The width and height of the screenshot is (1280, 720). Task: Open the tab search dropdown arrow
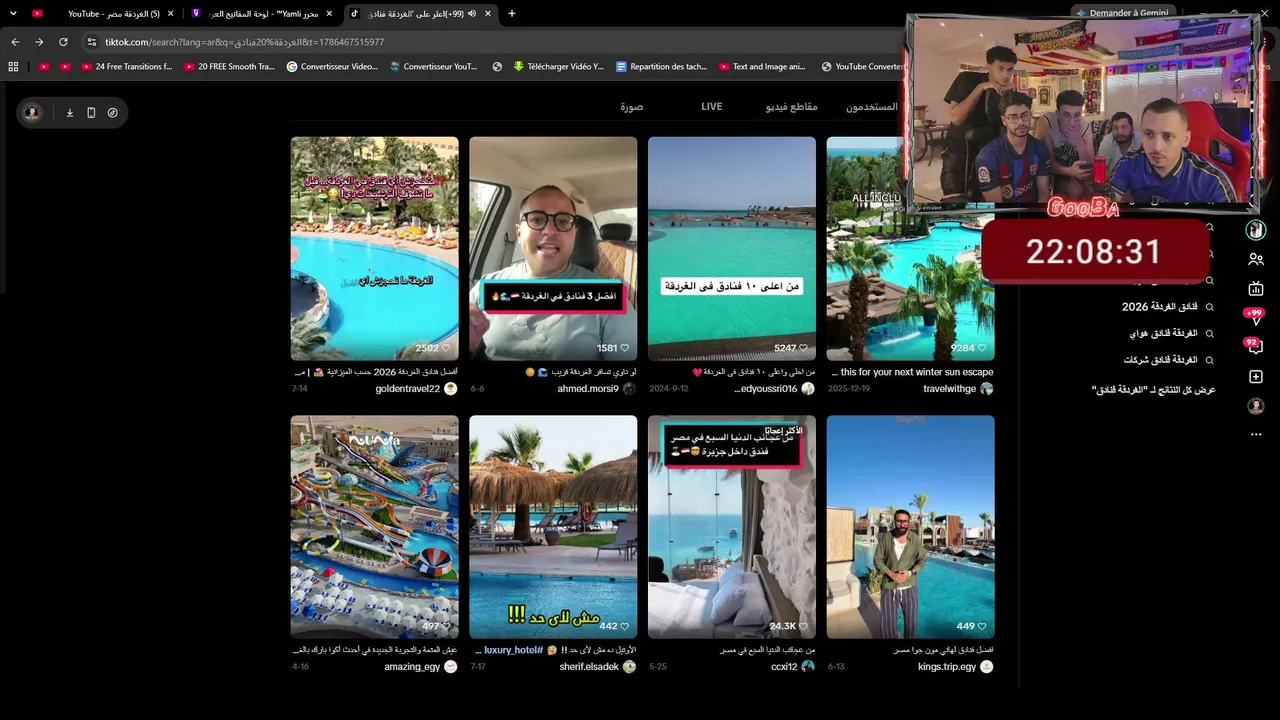13,14
